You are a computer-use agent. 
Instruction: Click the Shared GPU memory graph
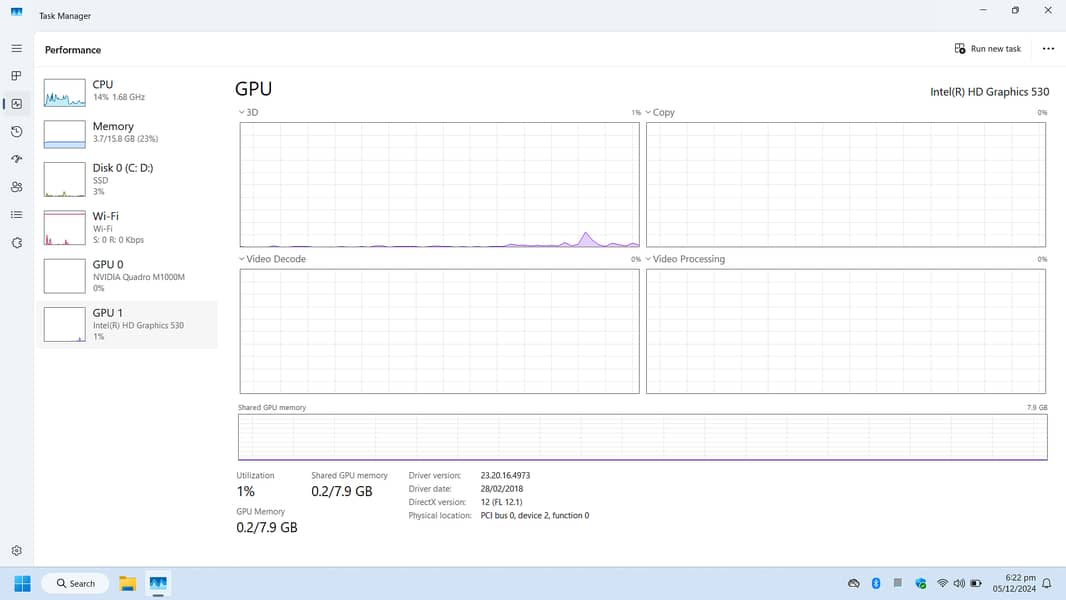click(642, 437)
